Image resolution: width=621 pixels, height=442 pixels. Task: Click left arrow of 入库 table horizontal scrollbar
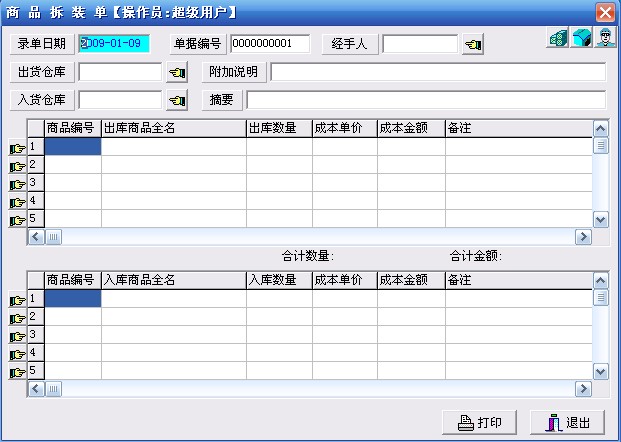[x=36, y=388]
